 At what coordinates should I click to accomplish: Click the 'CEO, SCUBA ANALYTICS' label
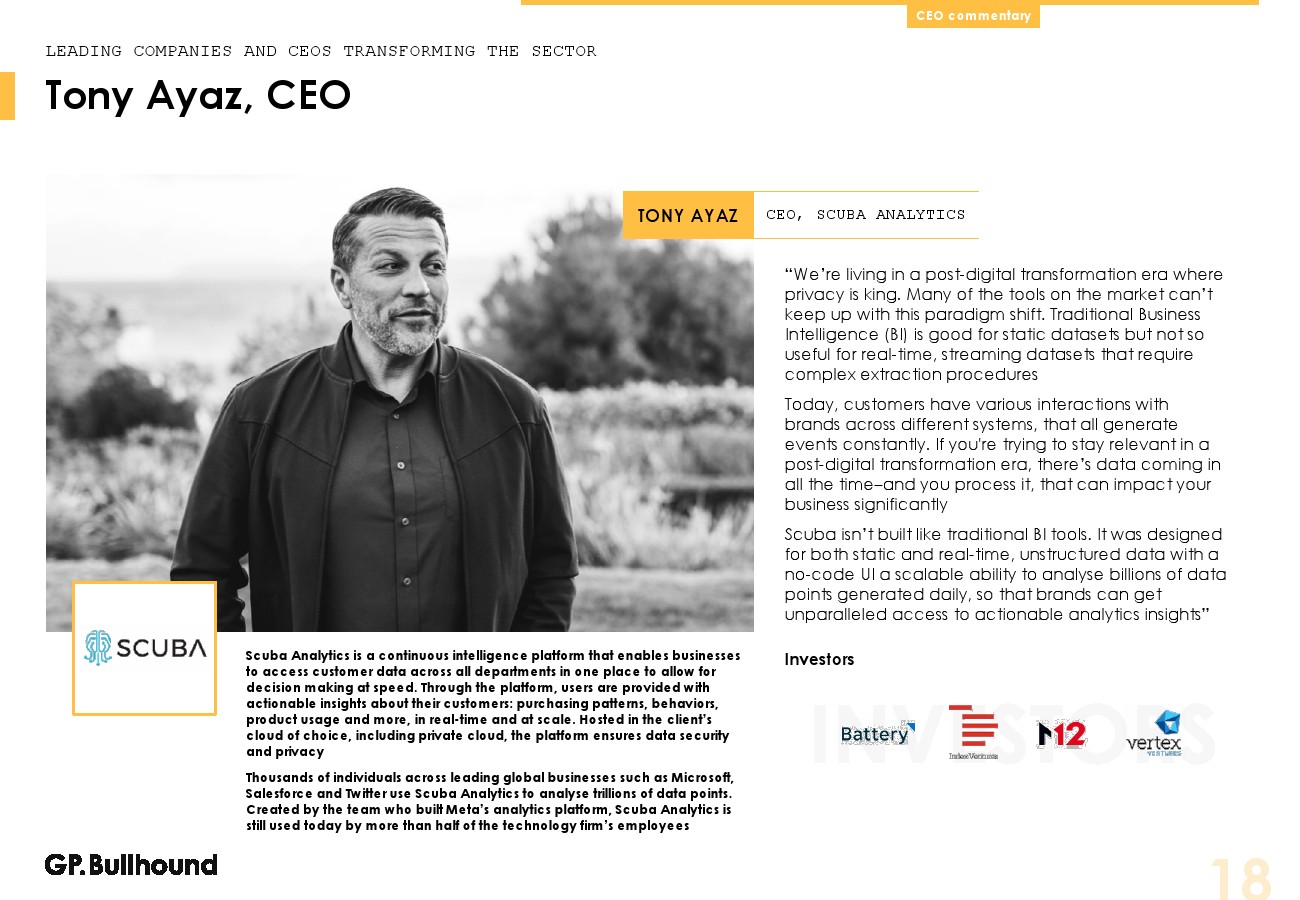[865, 215]
